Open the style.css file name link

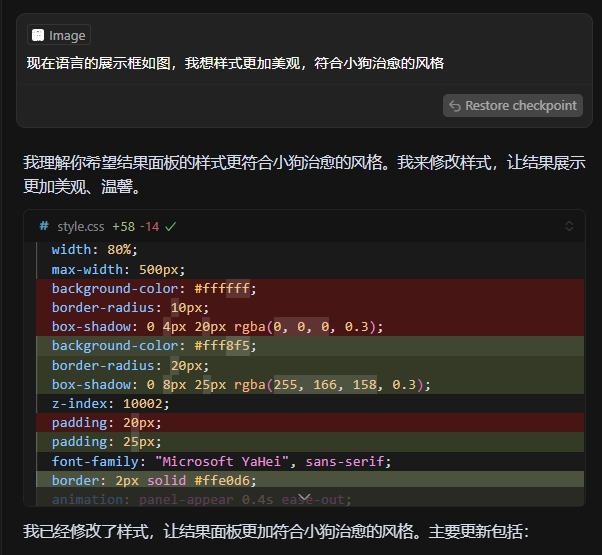pyautogui.click(x=80, y=227)
